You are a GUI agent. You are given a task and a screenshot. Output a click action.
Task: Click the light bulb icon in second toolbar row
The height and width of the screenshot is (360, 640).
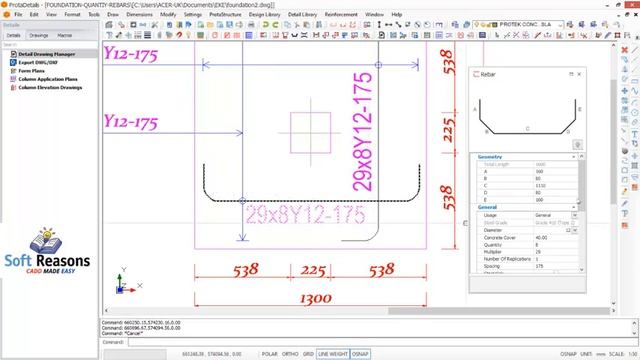(x=189, y=36)
